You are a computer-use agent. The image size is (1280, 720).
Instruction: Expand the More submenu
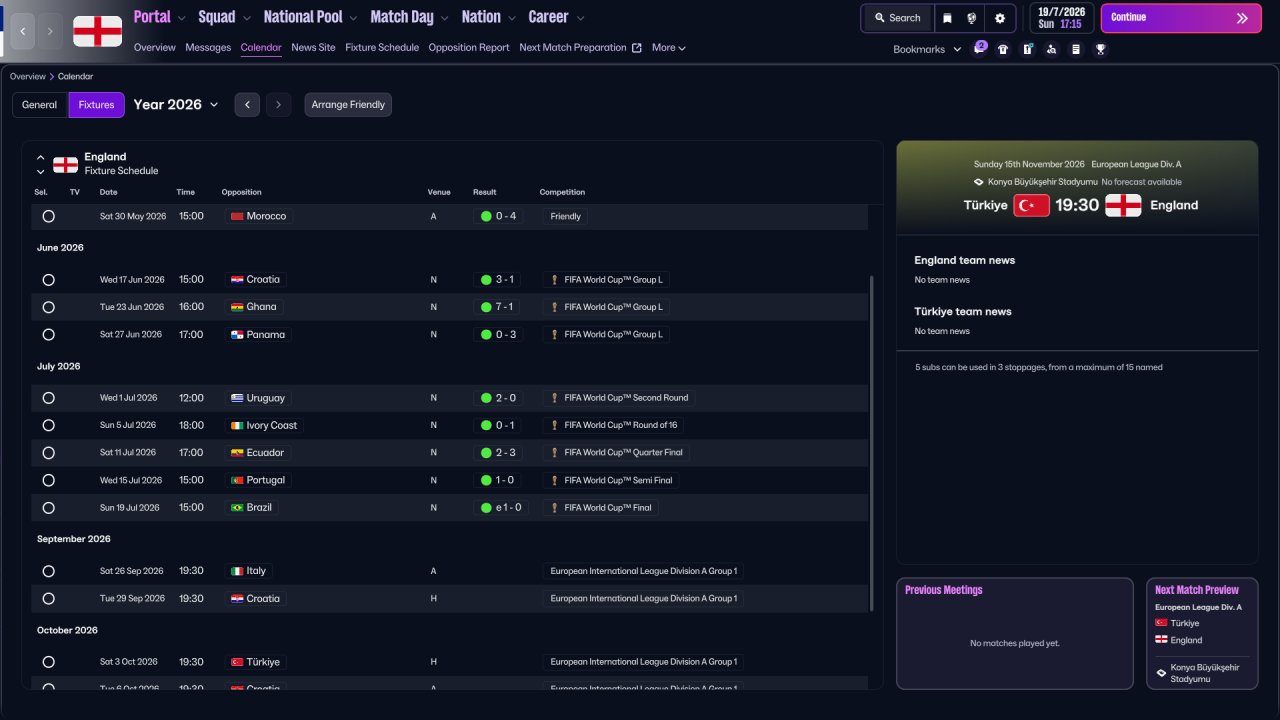point(669,48)
